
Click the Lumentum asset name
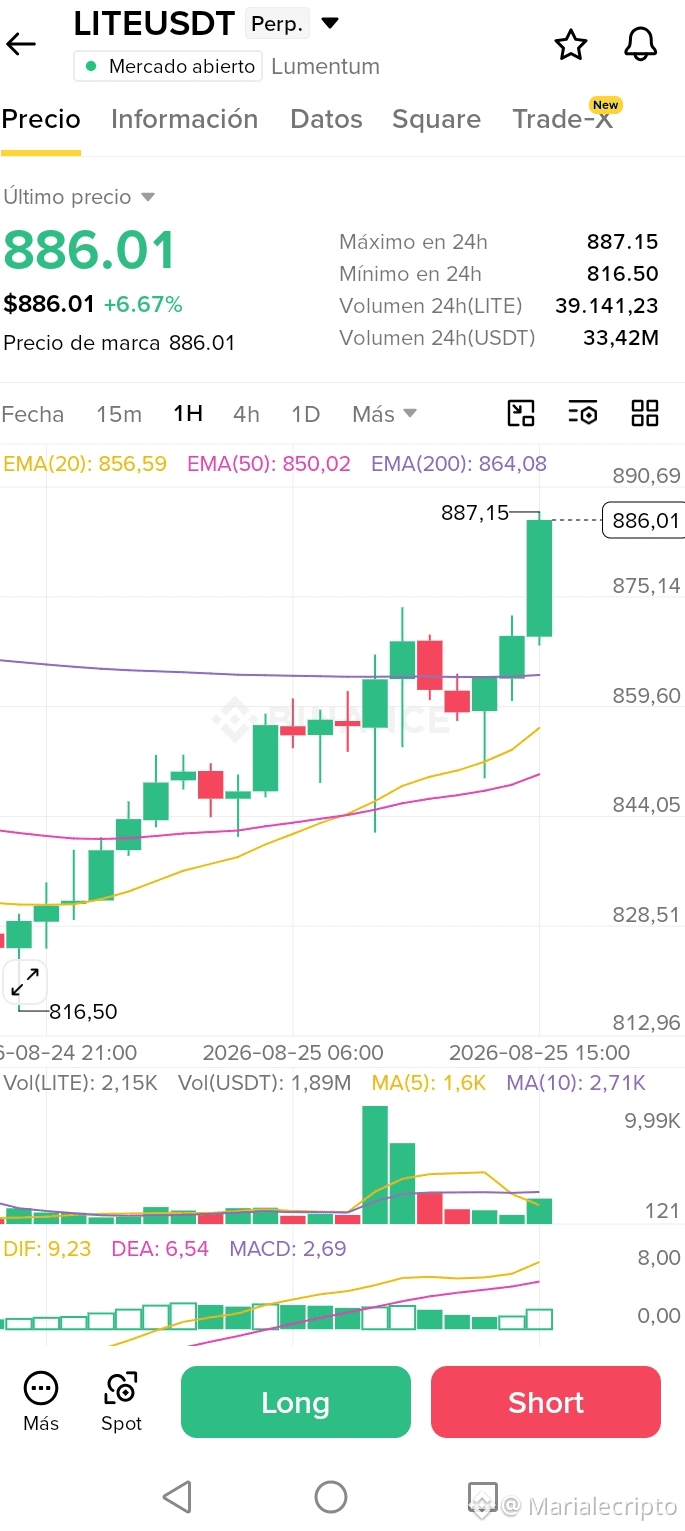(326, 67)
